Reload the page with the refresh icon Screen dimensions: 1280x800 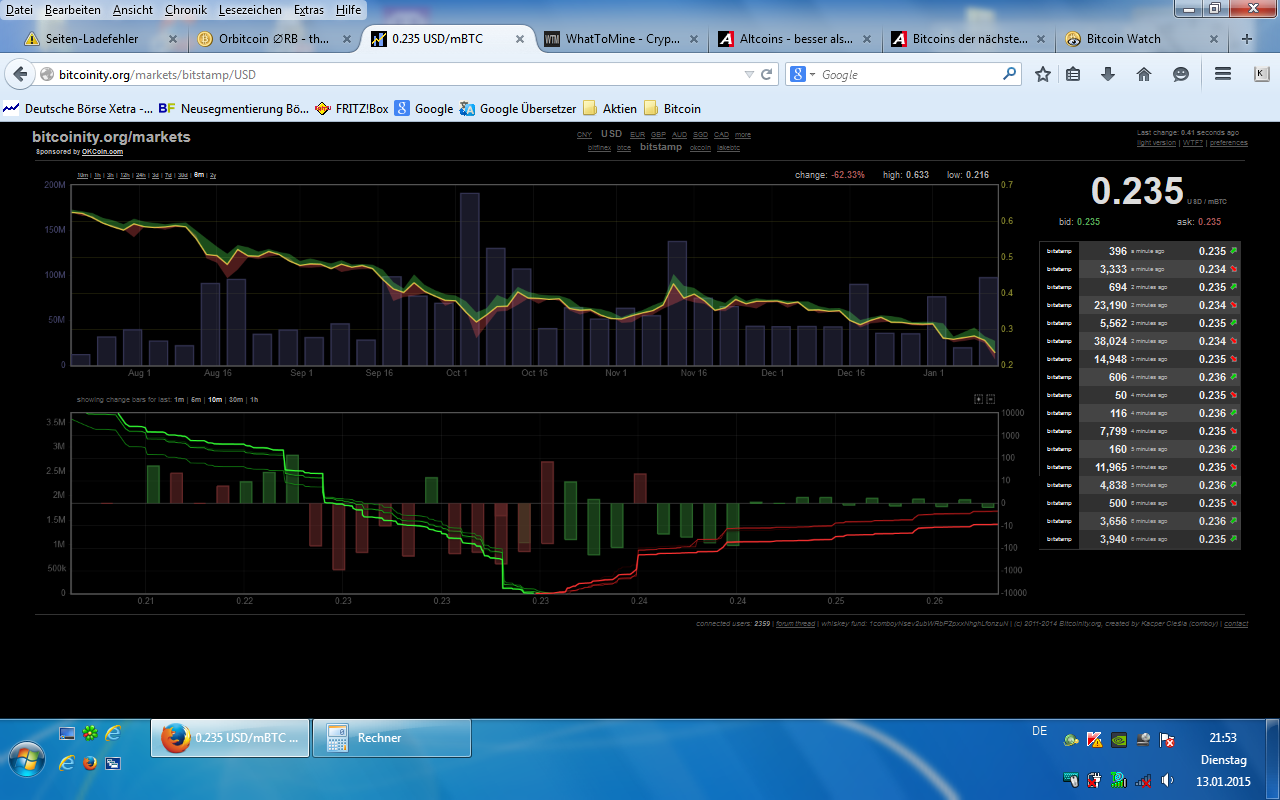click(x=768, y=74)
